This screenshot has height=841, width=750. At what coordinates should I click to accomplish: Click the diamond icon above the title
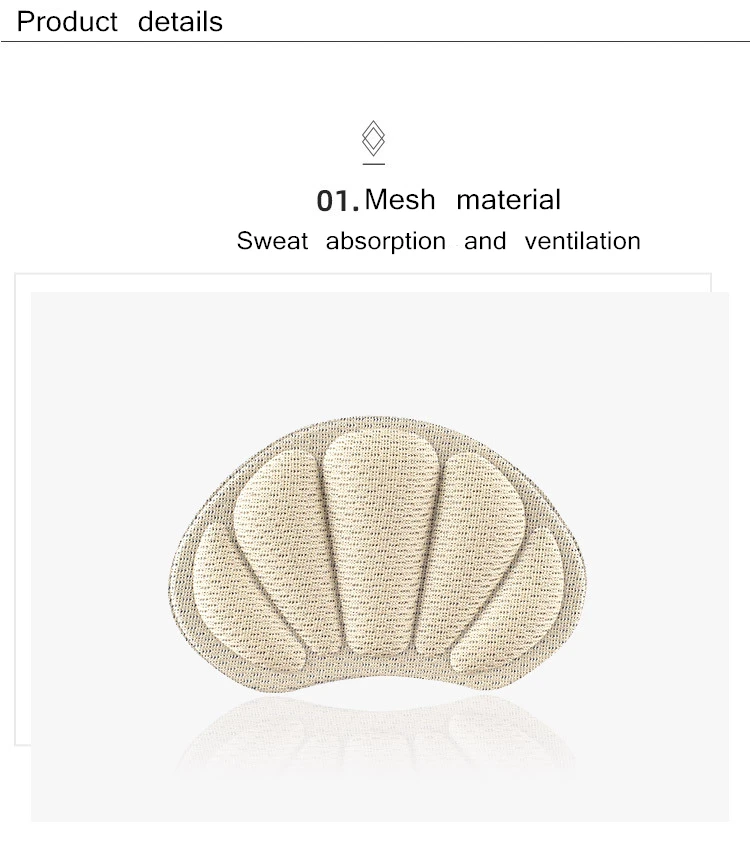373,138
